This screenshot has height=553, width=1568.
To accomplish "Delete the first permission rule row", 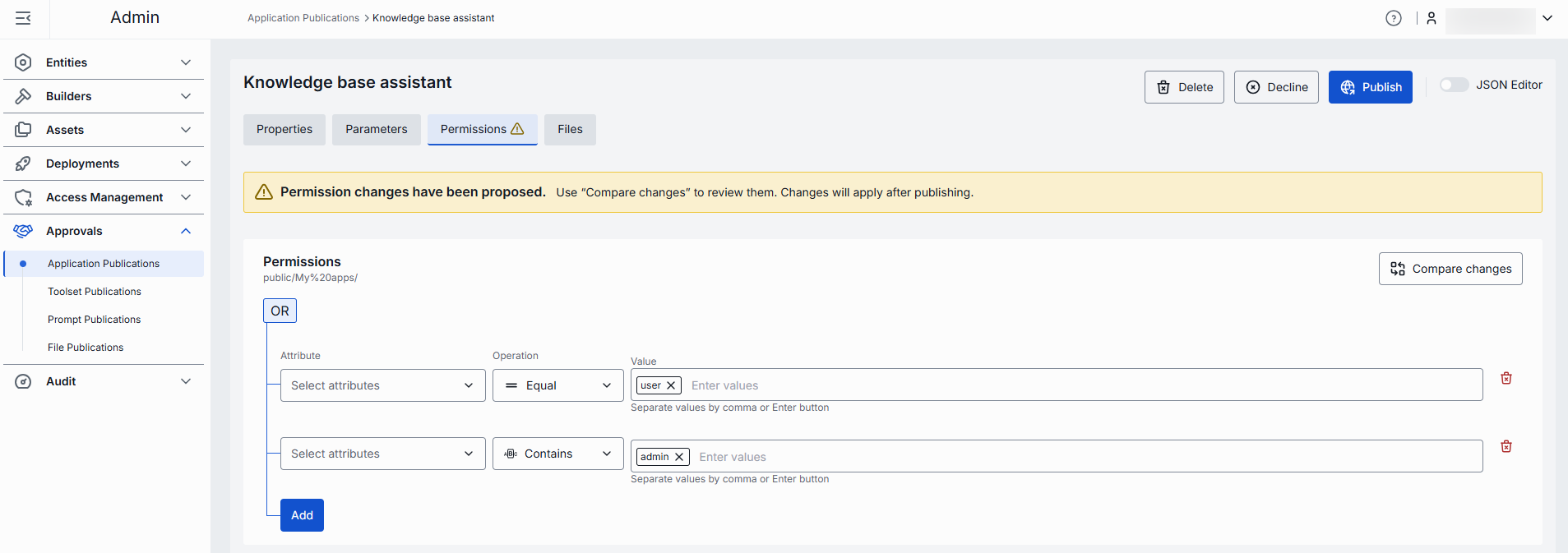I will point(1506,378).
